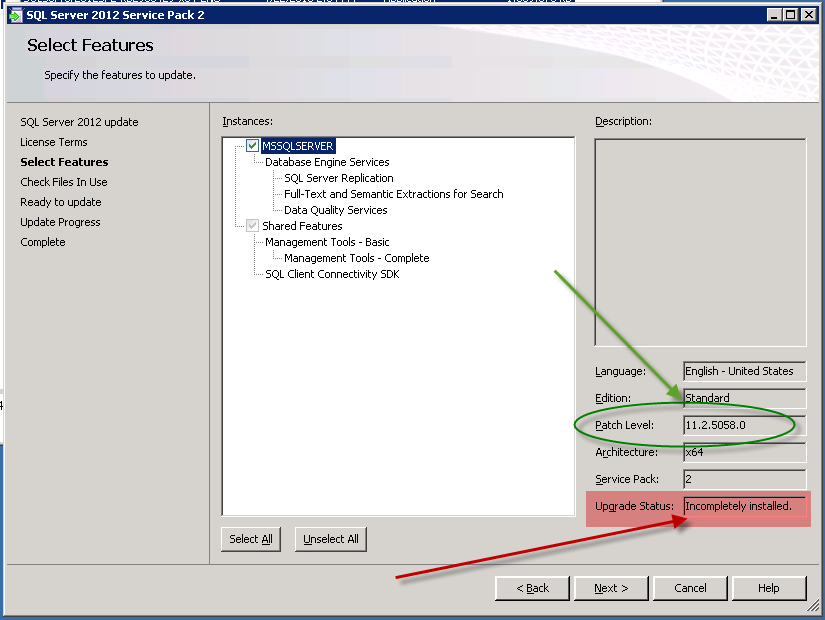Toggle the MSSQLSERVER instance checkbox
The width and height of the screenshot is (825, 620).
click(253, 146)
